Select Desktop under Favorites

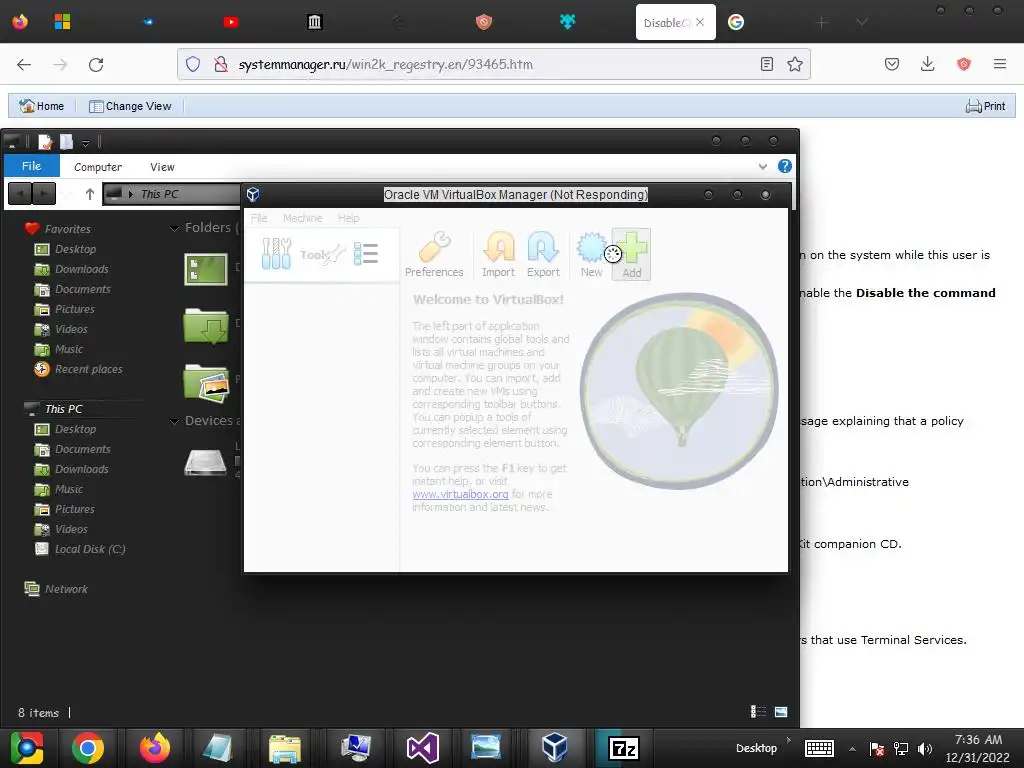tap(75, 249)
